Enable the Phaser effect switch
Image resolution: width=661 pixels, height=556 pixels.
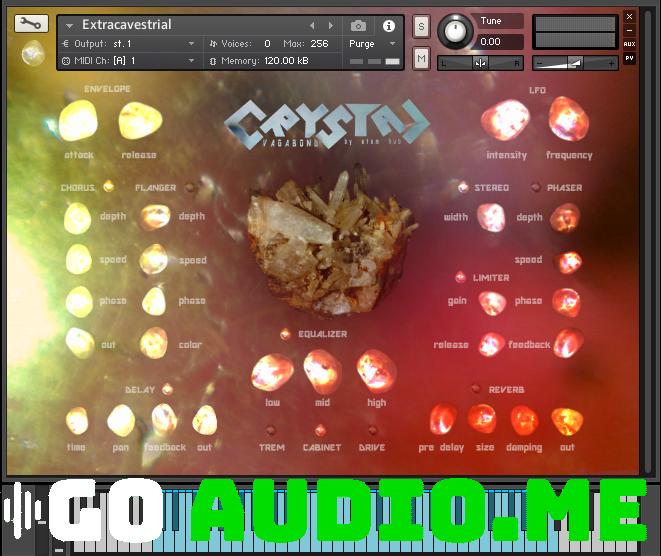[x=536, y=187]
